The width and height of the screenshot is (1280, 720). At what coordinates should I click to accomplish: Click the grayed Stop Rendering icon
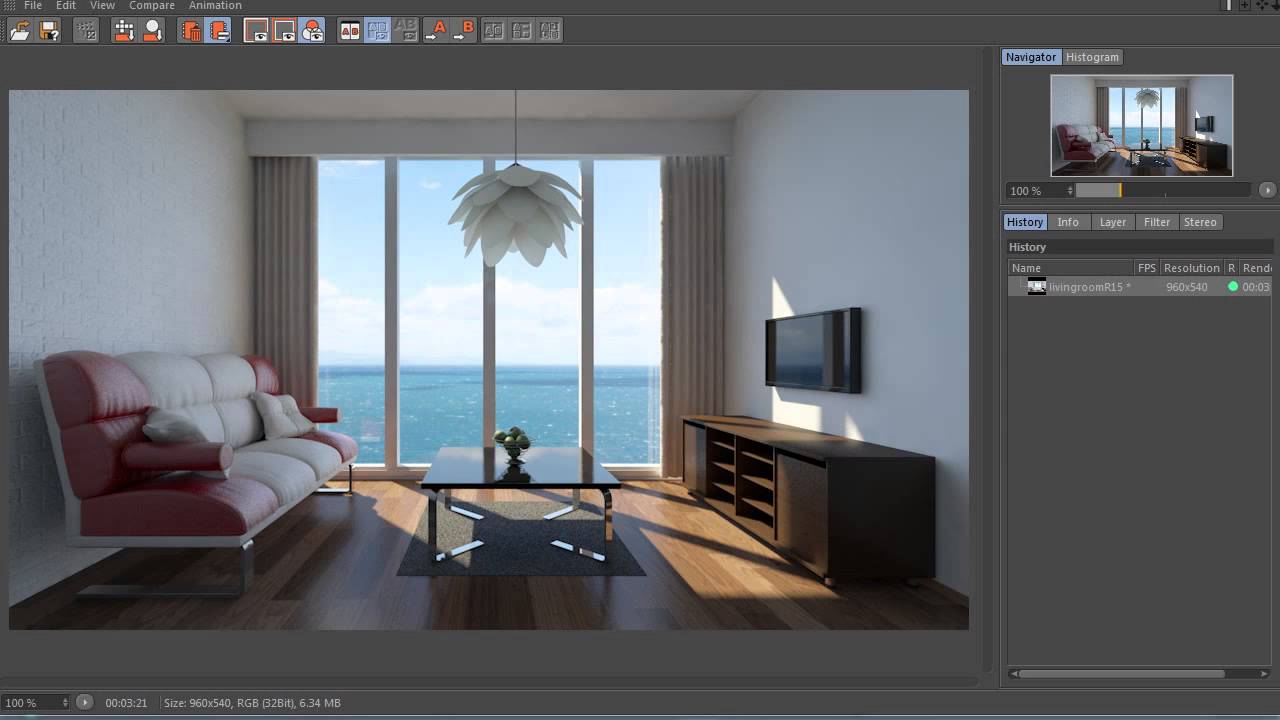(x=87, y=31)
